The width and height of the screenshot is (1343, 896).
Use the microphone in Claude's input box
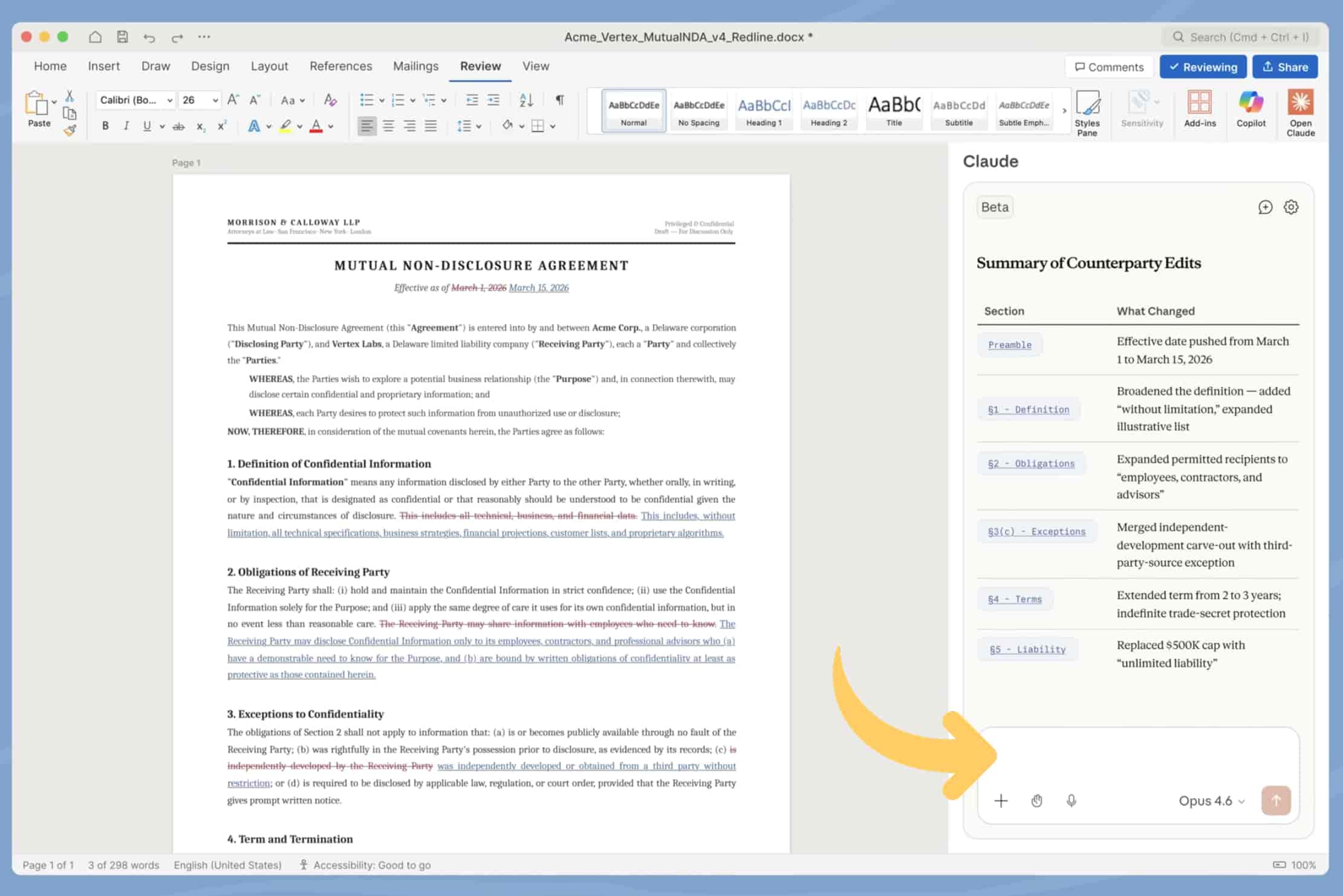click(x=1070, y=800)
